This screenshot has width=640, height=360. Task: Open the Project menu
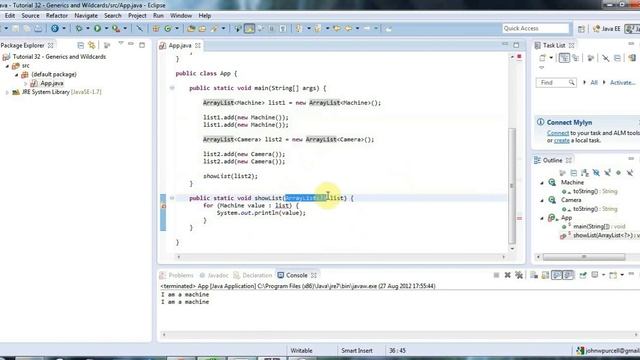(x=137, y=16)
